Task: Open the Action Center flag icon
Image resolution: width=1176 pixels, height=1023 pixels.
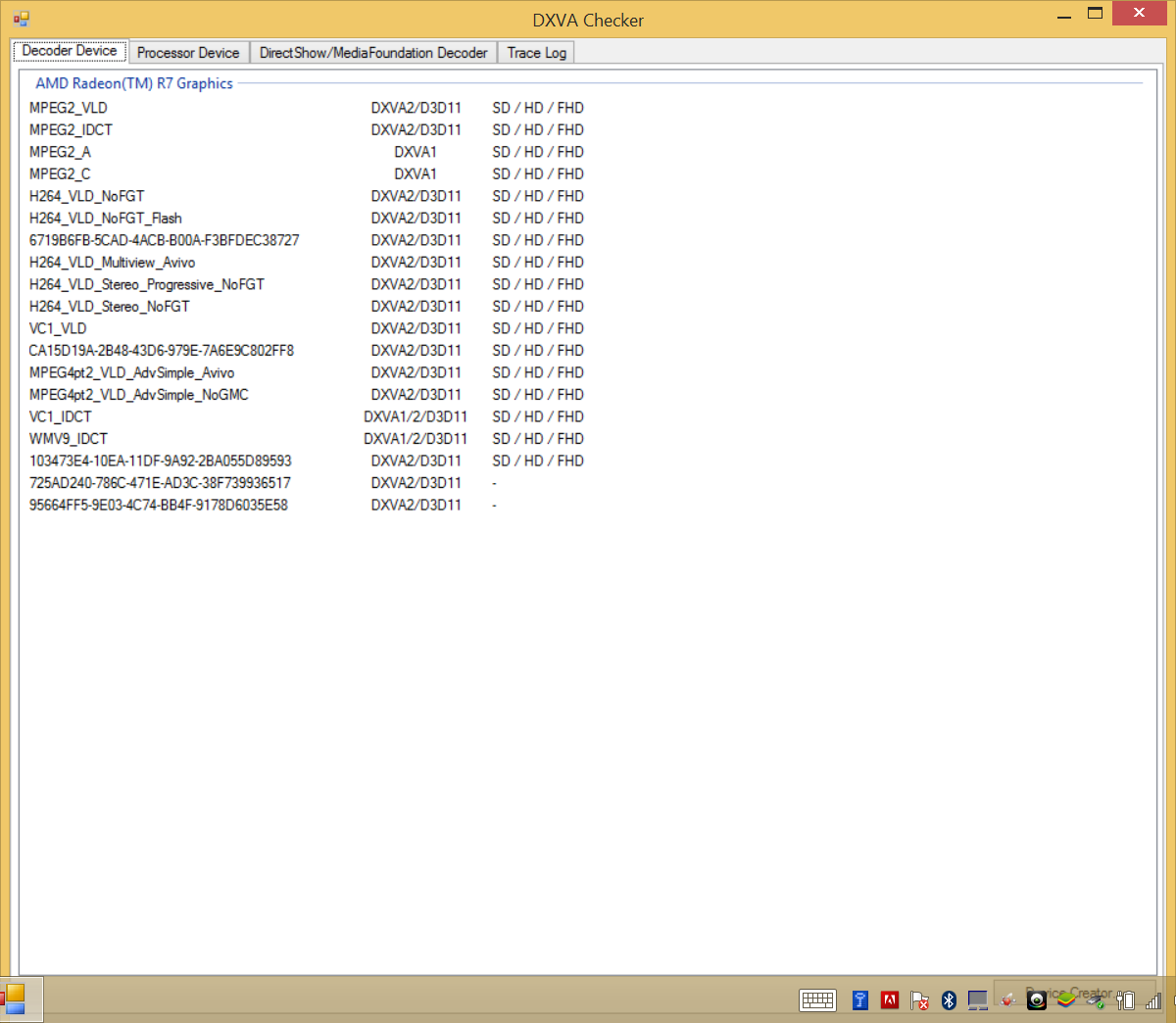Action: [x=919, y=999]
